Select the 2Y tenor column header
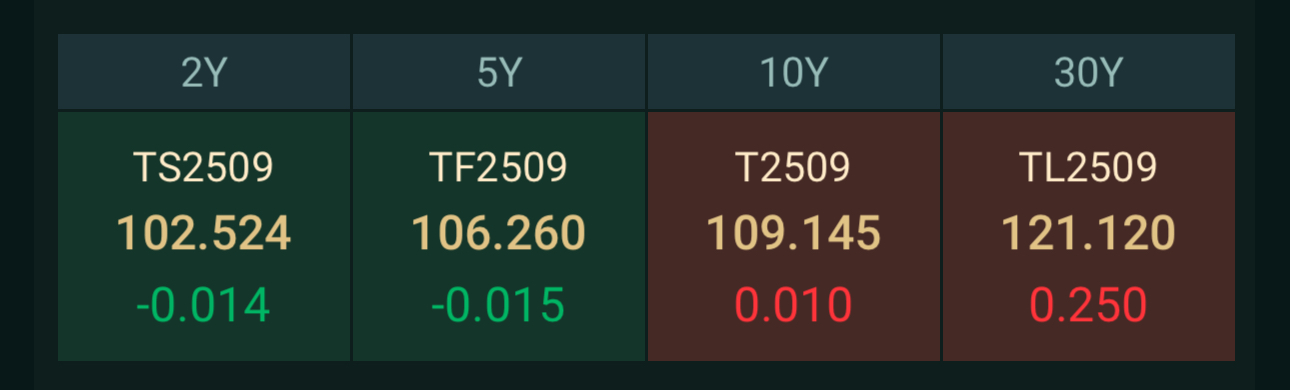This screenshot has width=1290, height=390. (x=204, y=72)
